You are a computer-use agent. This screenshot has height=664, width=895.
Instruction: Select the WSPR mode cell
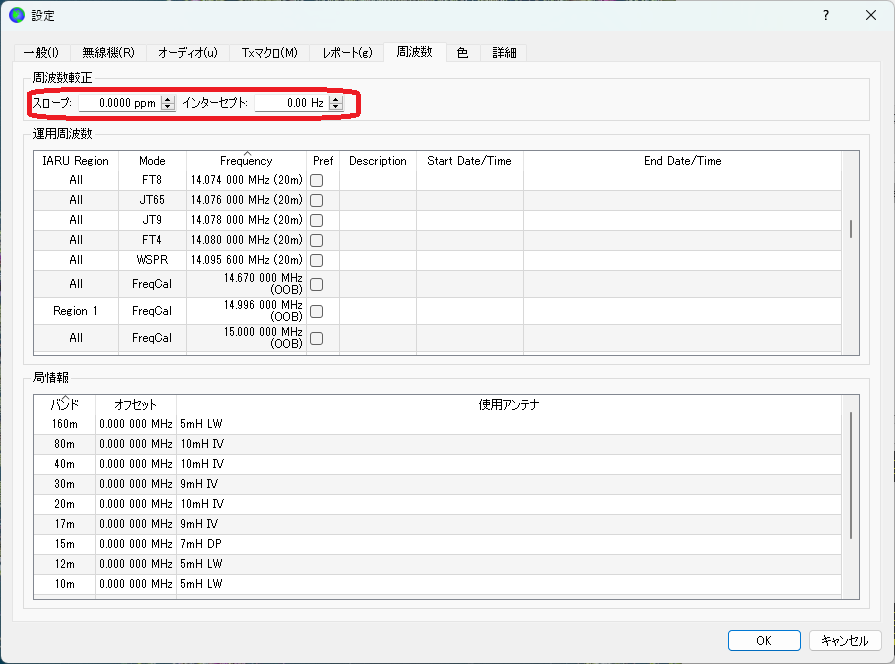(x=152, y=260)
